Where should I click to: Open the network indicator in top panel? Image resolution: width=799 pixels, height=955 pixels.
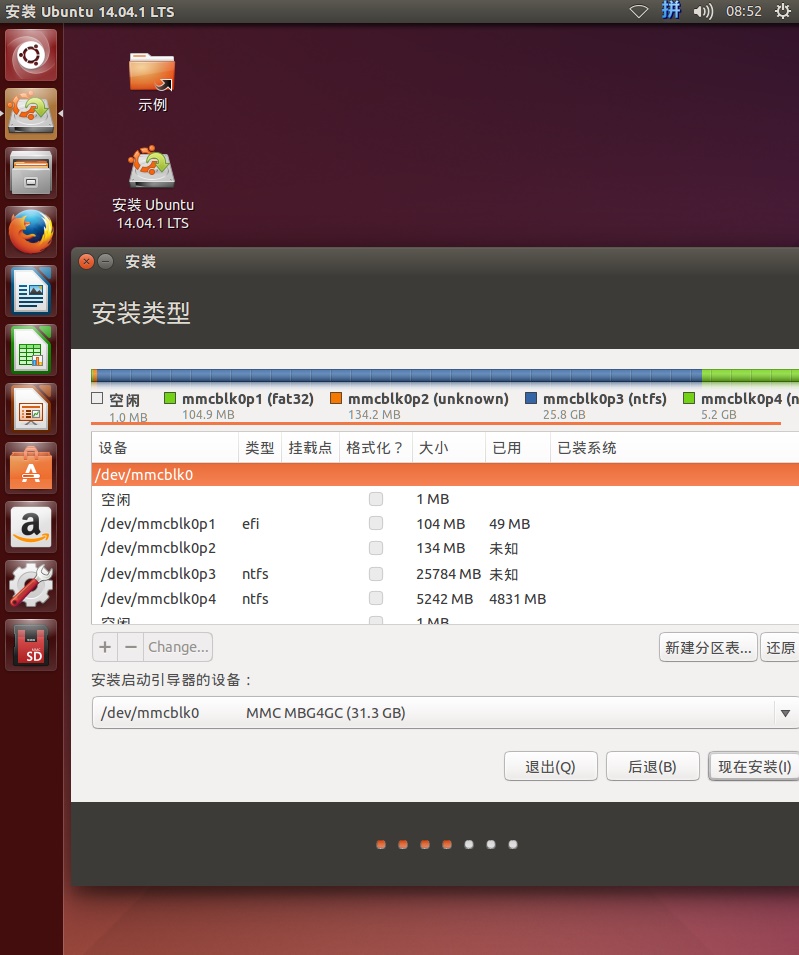pyautogui.click(x=639, y=12)
